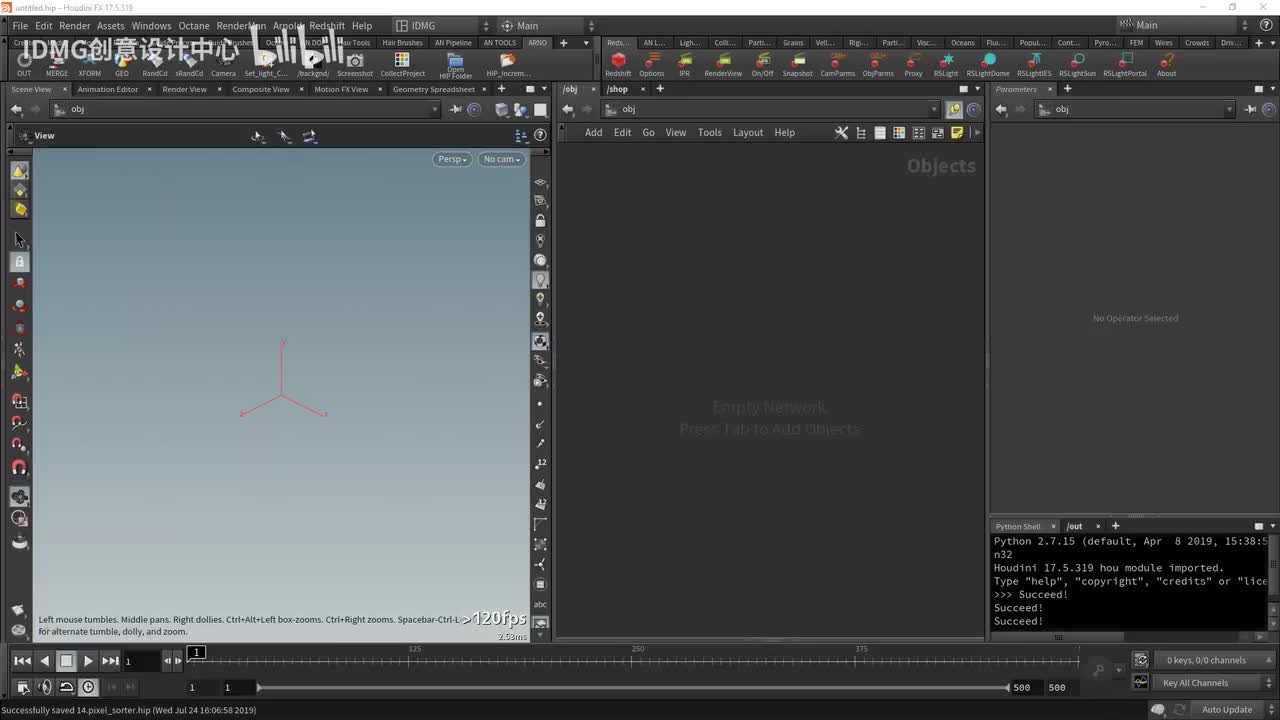Click the timeline range slider bar

(x=632, y=687)
